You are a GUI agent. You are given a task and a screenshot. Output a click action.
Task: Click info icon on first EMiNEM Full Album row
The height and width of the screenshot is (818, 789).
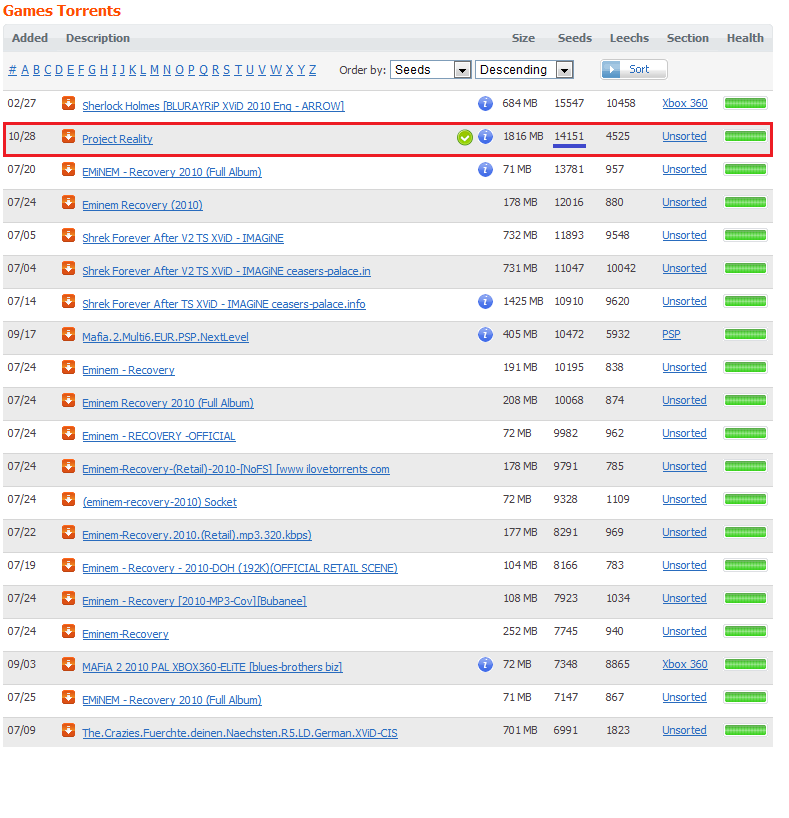486,169
